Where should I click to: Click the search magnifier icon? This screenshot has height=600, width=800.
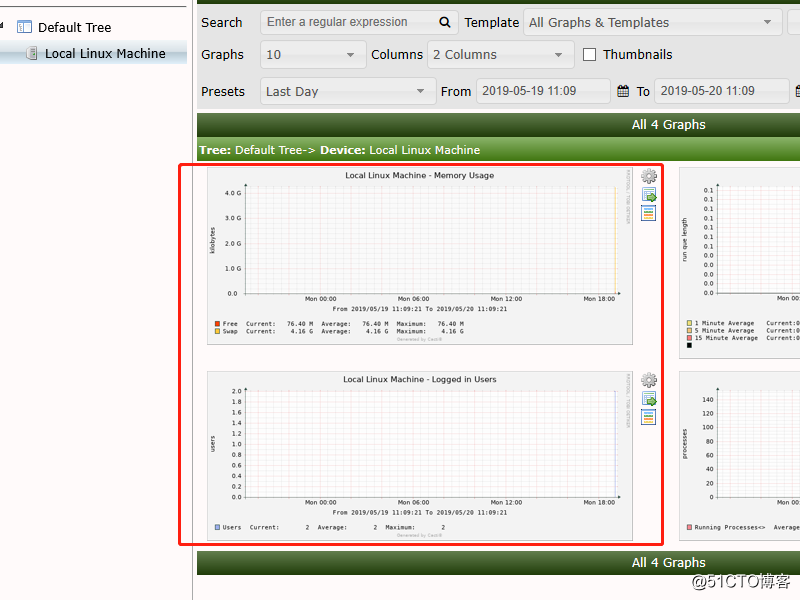[x=445, y=22]
